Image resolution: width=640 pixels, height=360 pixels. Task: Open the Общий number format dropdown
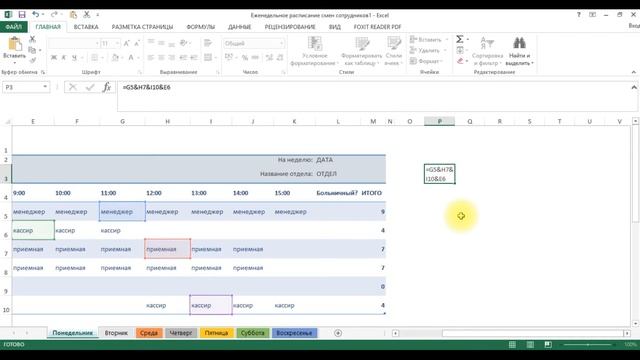281,43
